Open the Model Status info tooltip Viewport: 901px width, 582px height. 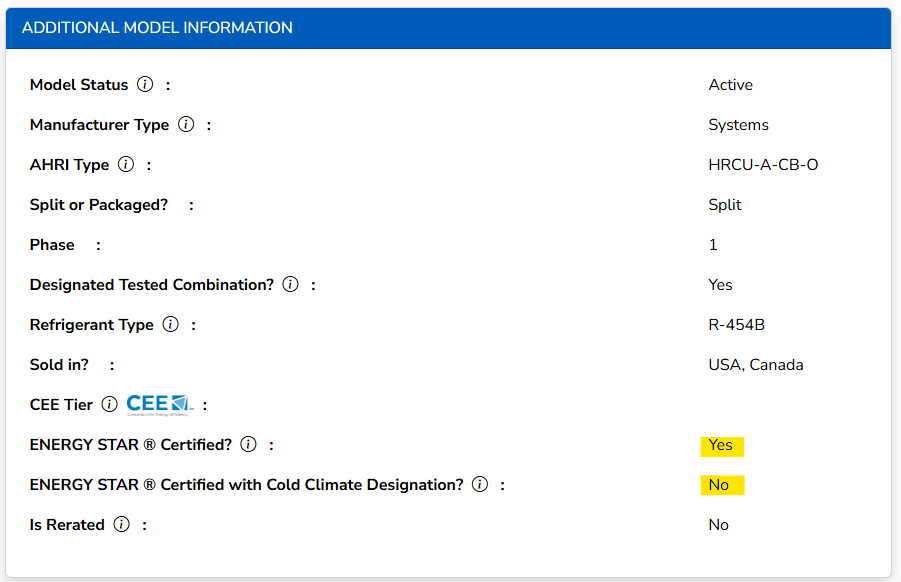(145, 84)
